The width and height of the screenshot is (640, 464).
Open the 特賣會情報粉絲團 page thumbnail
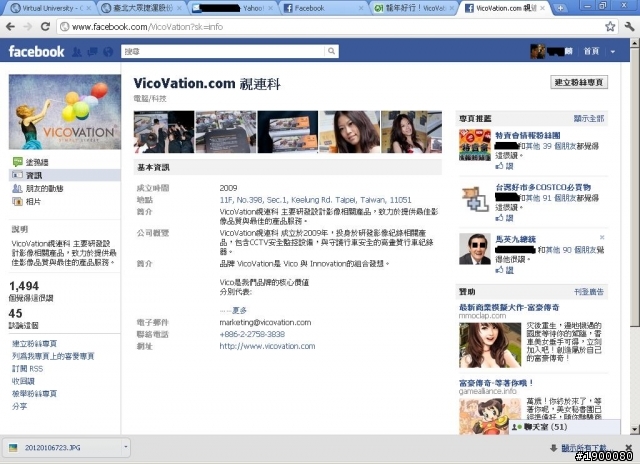click(475, 145)
